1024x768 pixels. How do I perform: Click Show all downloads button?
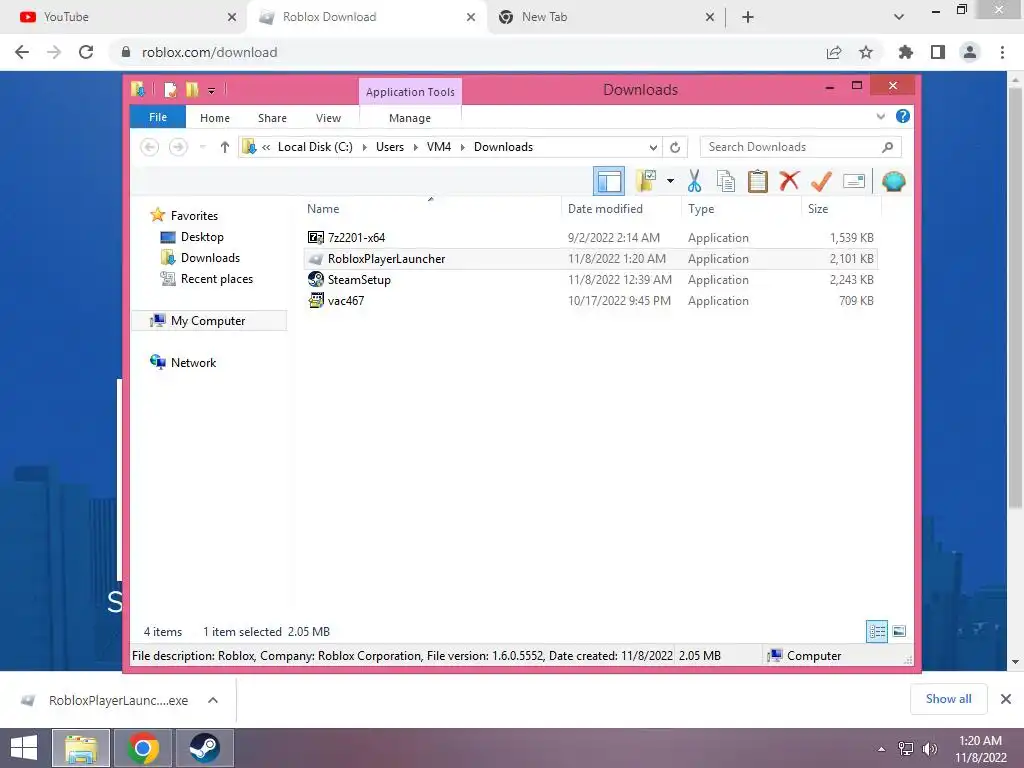point(948,699)
